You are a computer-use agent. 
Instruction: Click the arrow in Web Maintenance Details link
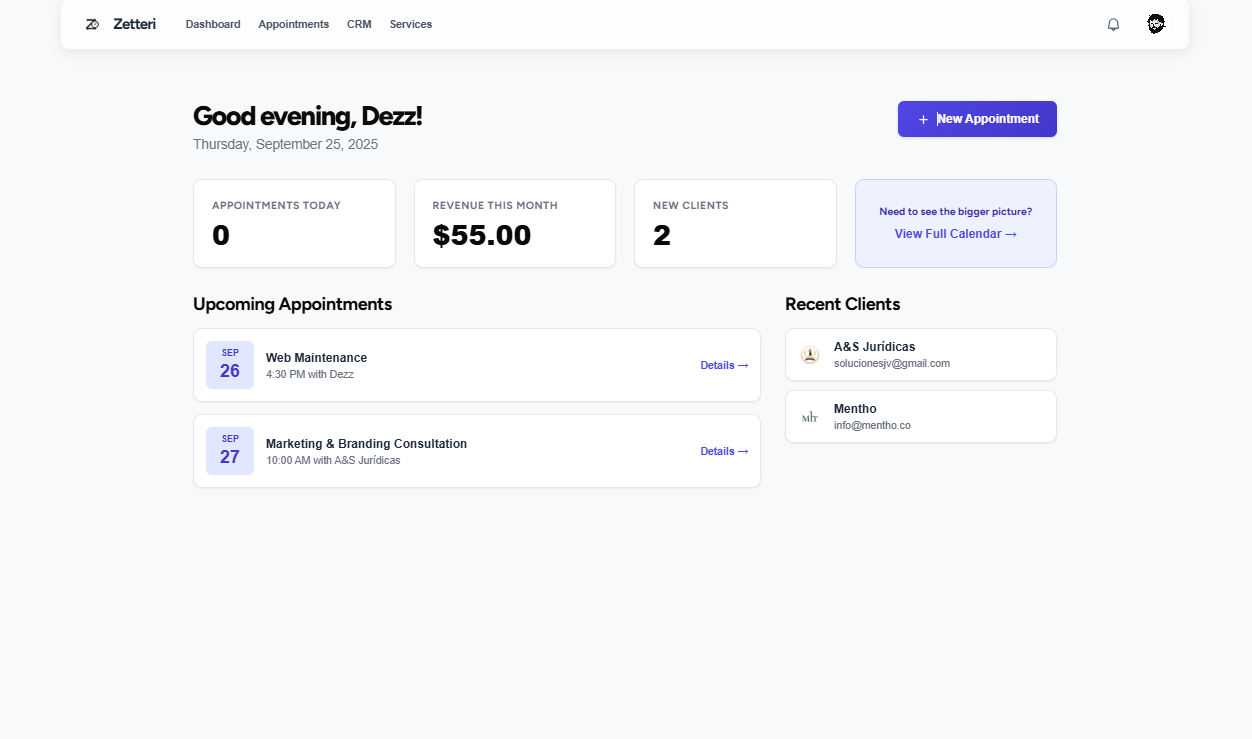(743, 365)
